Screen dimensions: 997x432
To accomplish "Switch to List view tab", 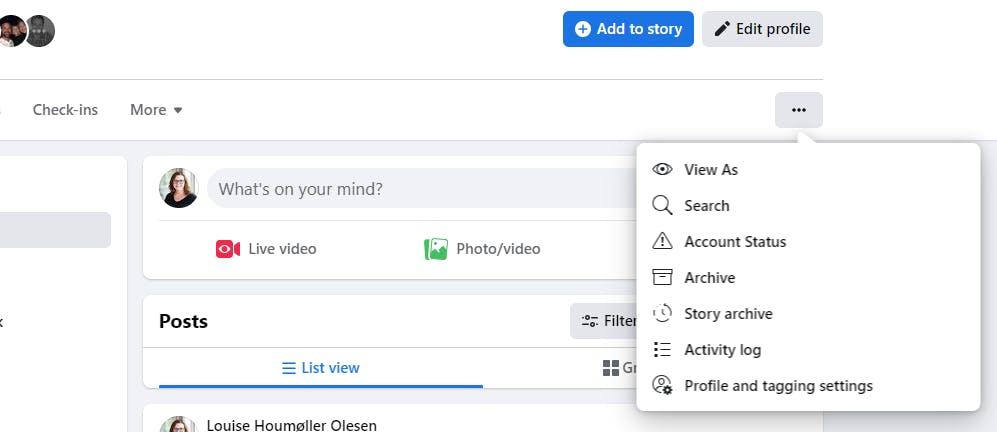I will tap(320, 368).
